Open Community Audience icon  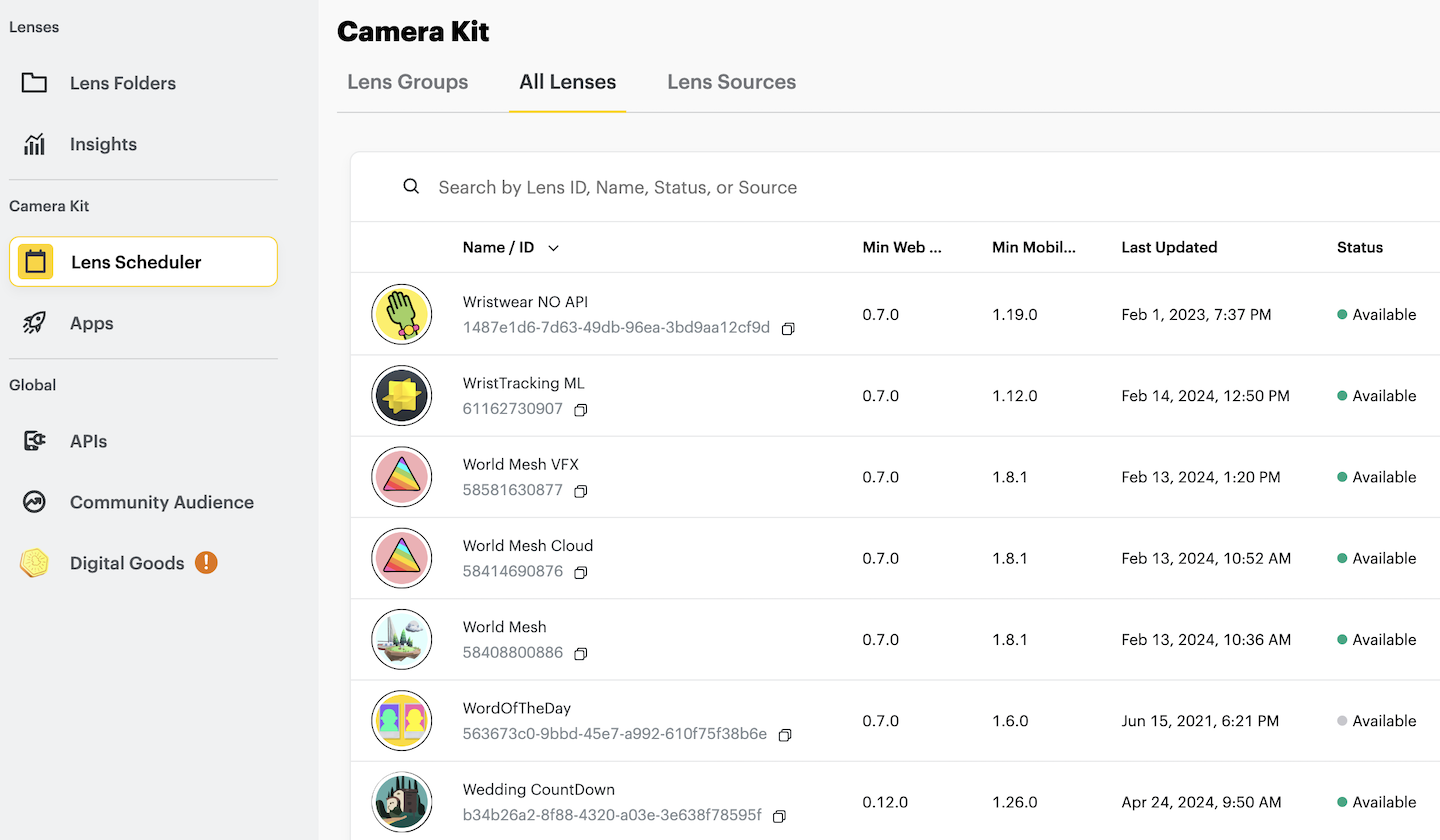click(35, 502)
